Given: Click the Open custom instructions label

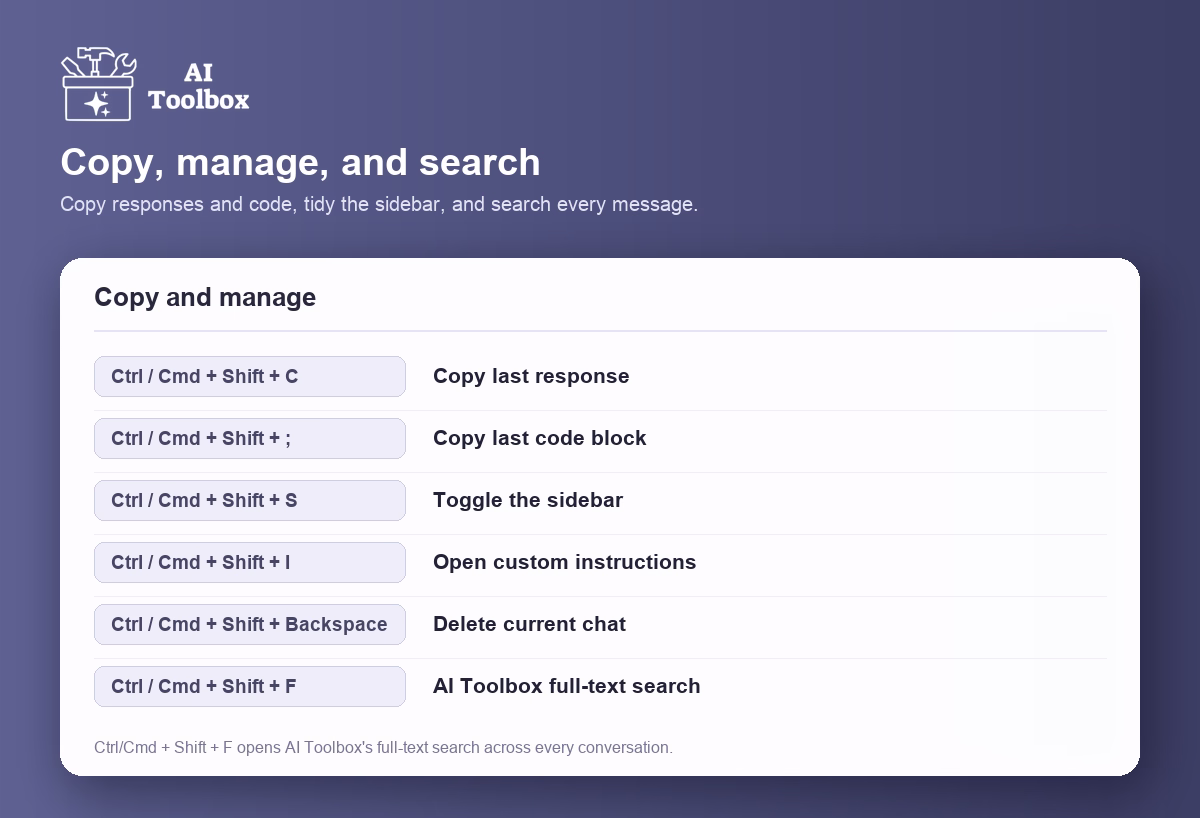Looking at the screenshot, I should [564, 562].
